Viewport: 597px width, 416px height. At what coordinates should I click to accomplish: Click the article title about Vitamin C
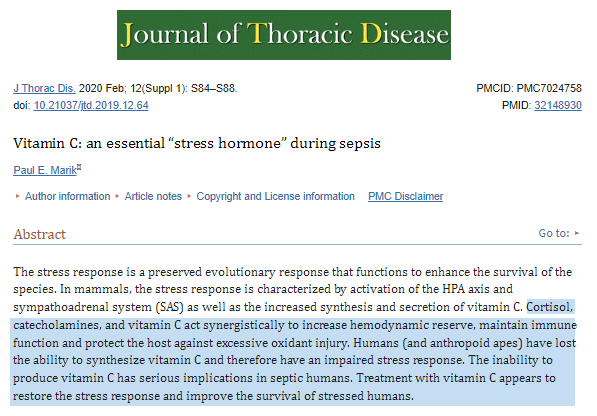[x=197, y=143]
